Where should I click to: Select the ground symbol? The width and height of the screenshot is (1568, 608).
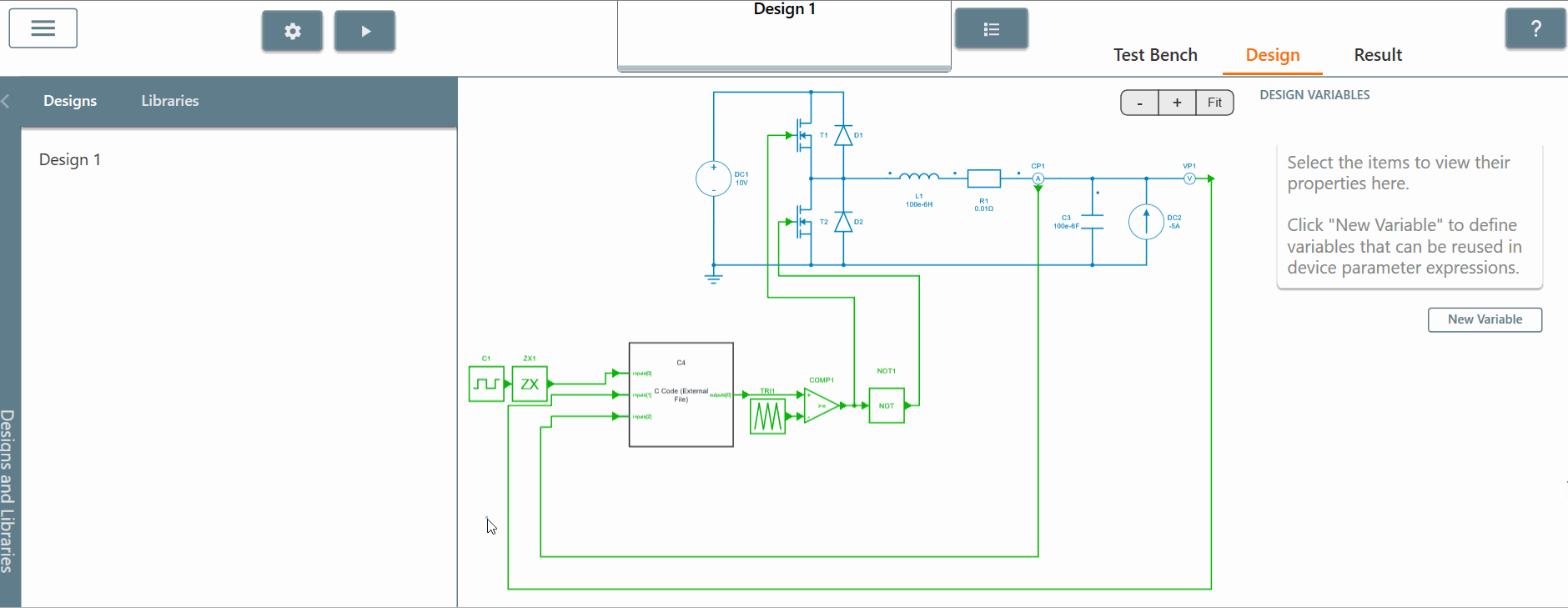[x=714, y=278]
